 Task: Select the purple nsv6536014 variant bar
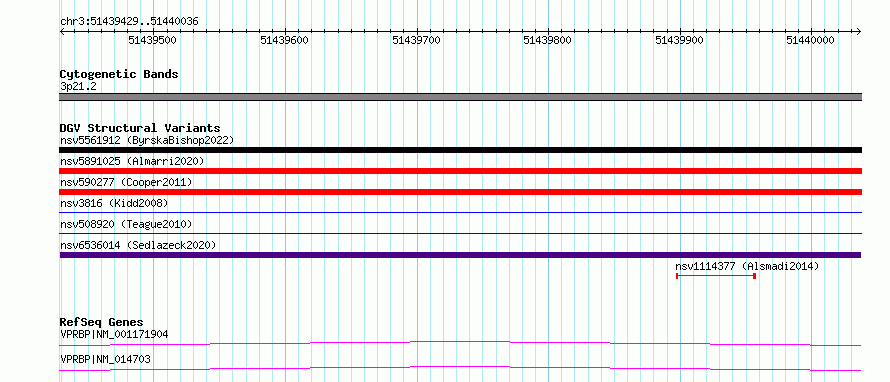460,255
